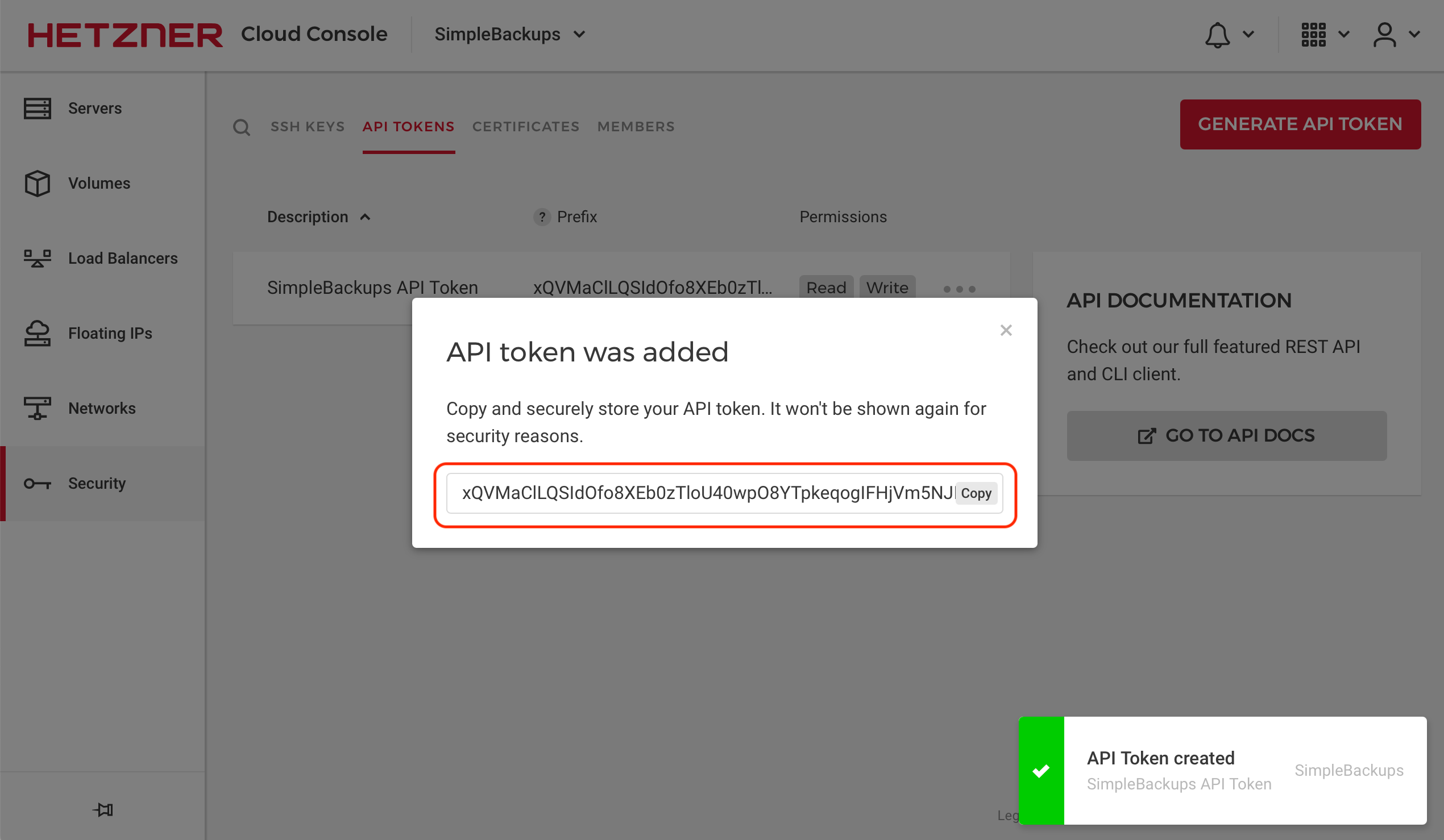Click the Generate API Token button

[1300, 124]
